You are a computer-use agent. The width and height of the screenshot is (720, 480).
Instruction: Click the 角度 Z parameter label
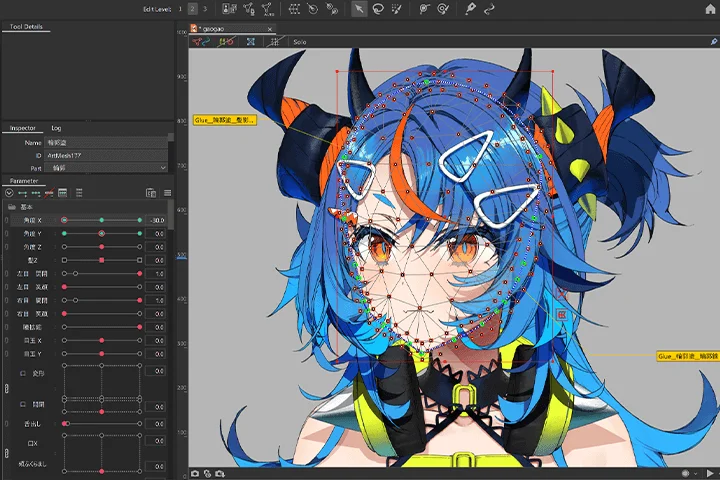(x=33, y=247)
